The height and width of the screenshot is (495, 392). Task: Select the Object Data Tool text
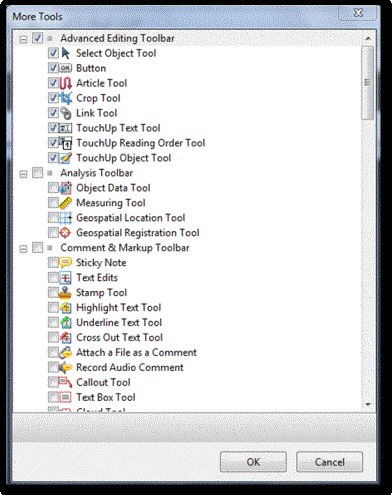tap(113, 188)
